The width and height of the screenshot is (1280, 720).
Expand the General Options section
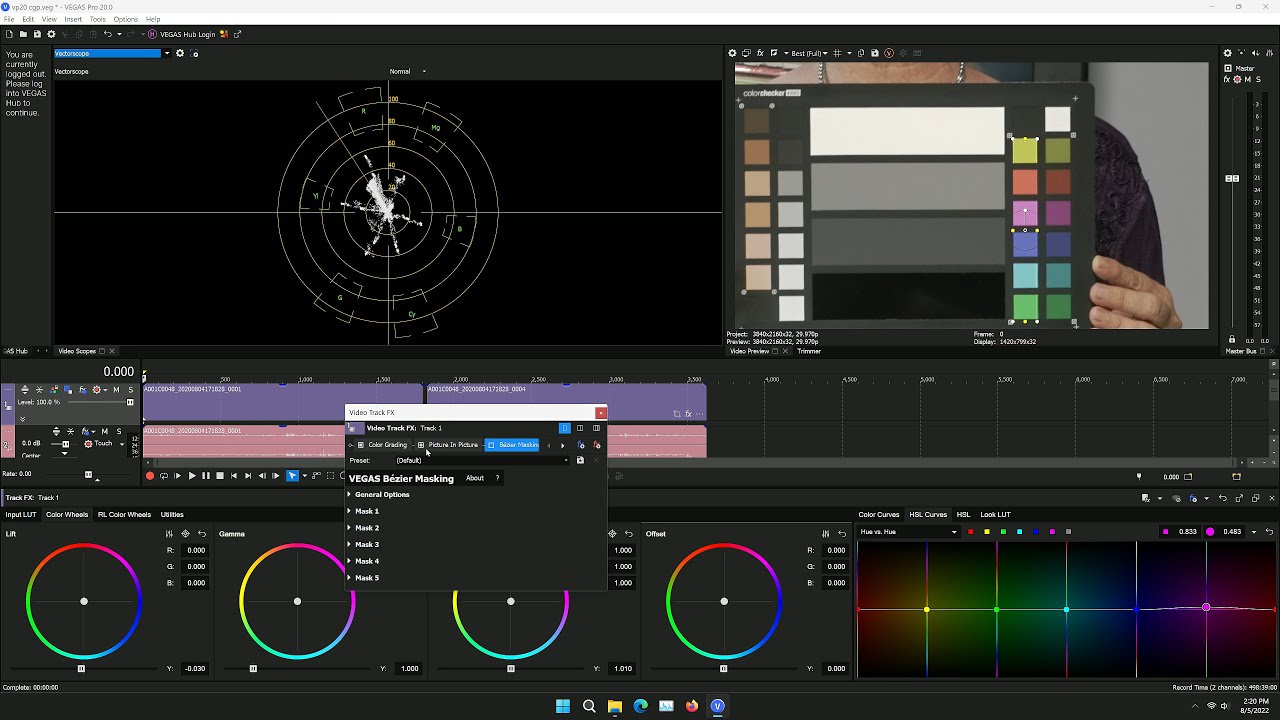[x=349, y=494]
